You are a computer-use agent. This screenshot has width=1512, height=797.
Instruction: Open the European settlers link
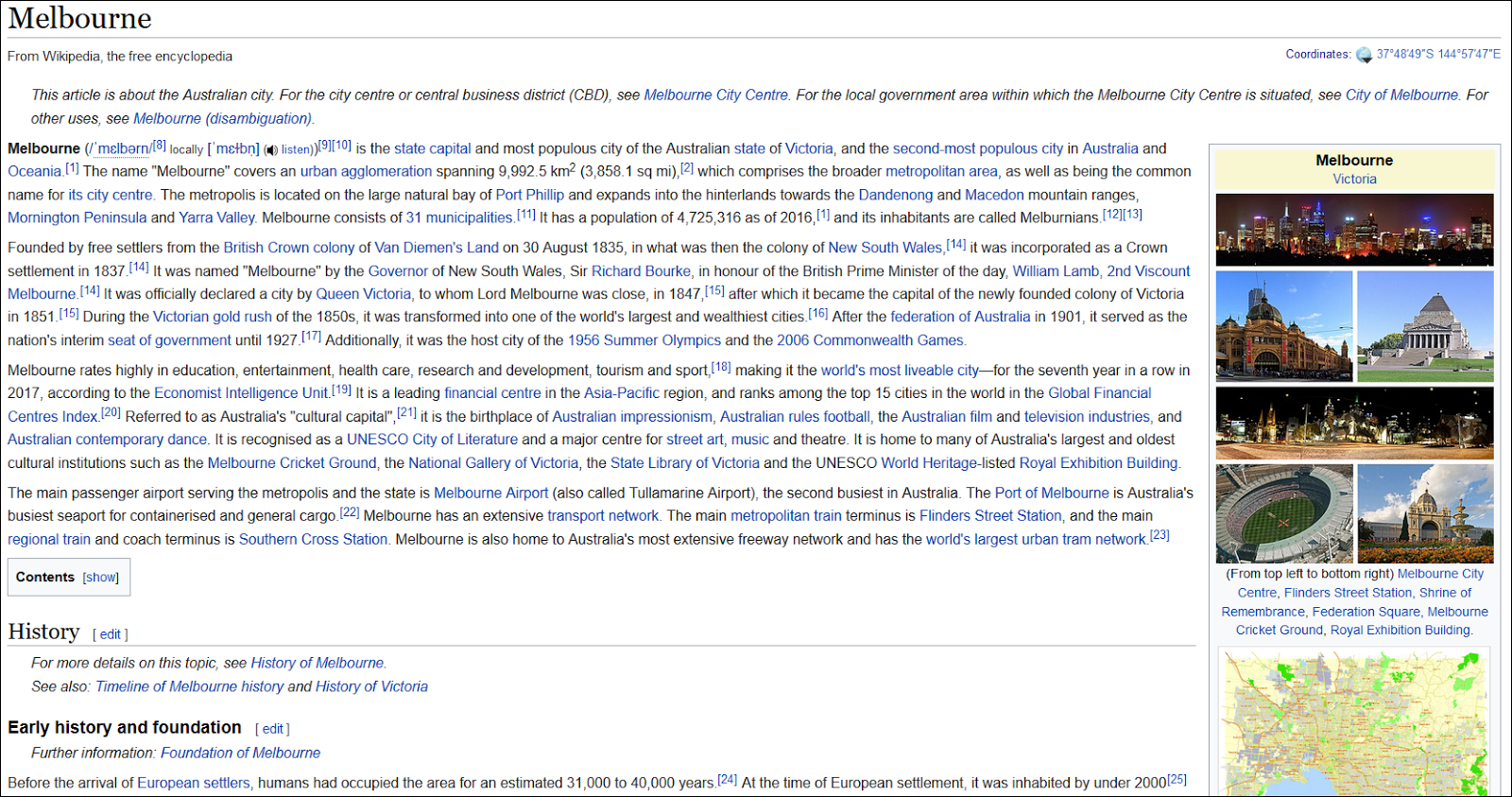click(x=194, y=784)
